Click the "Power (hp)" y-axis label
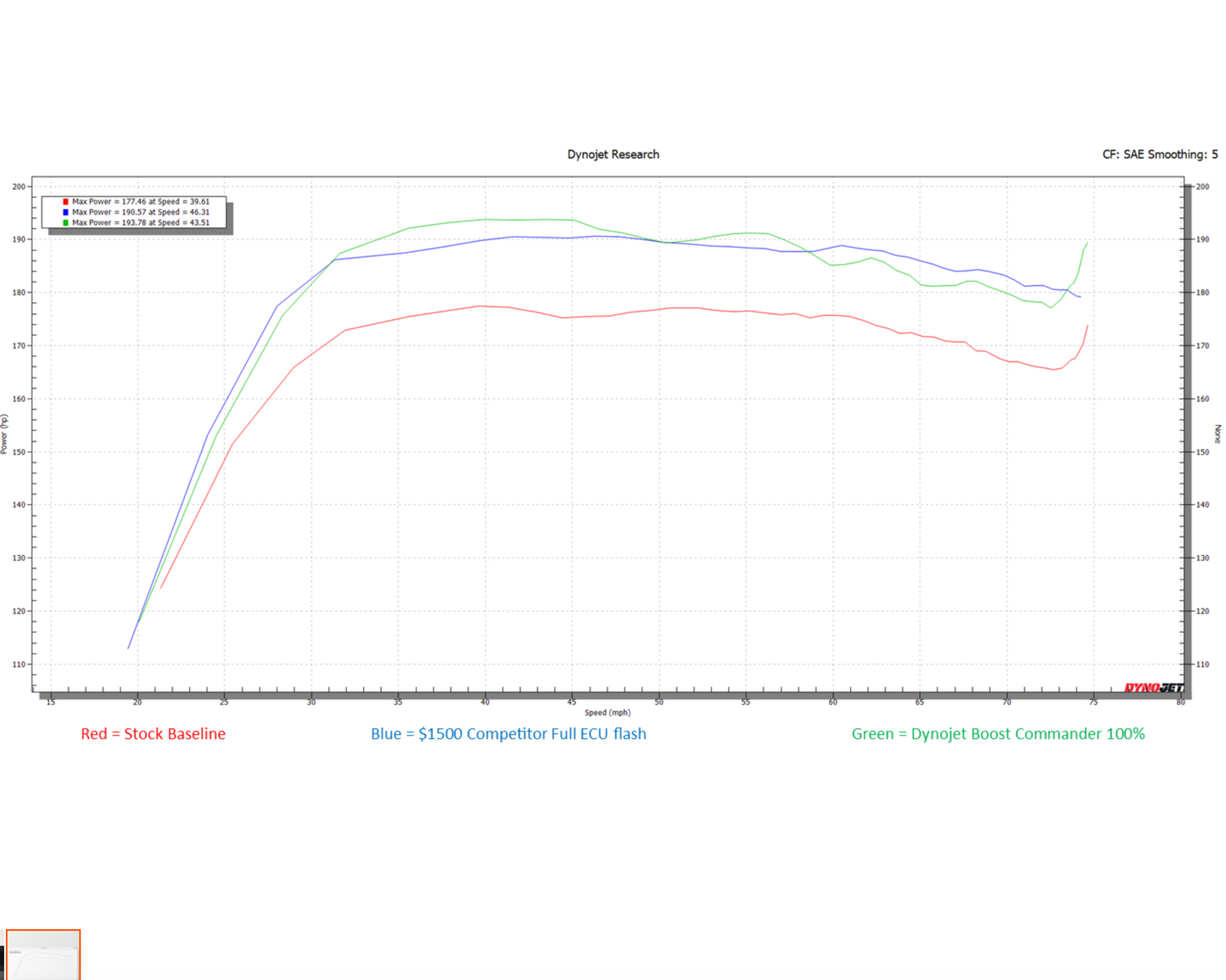The height and width of the screenshot is (980, 1226). (4, 434)
